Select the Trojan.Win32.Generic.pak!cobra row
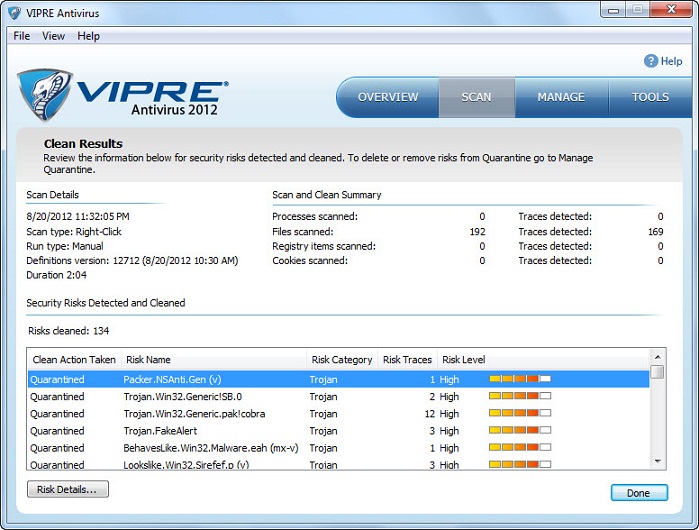Image resolution: width=699 pixels, height=530 pixels. pos(338,414)
